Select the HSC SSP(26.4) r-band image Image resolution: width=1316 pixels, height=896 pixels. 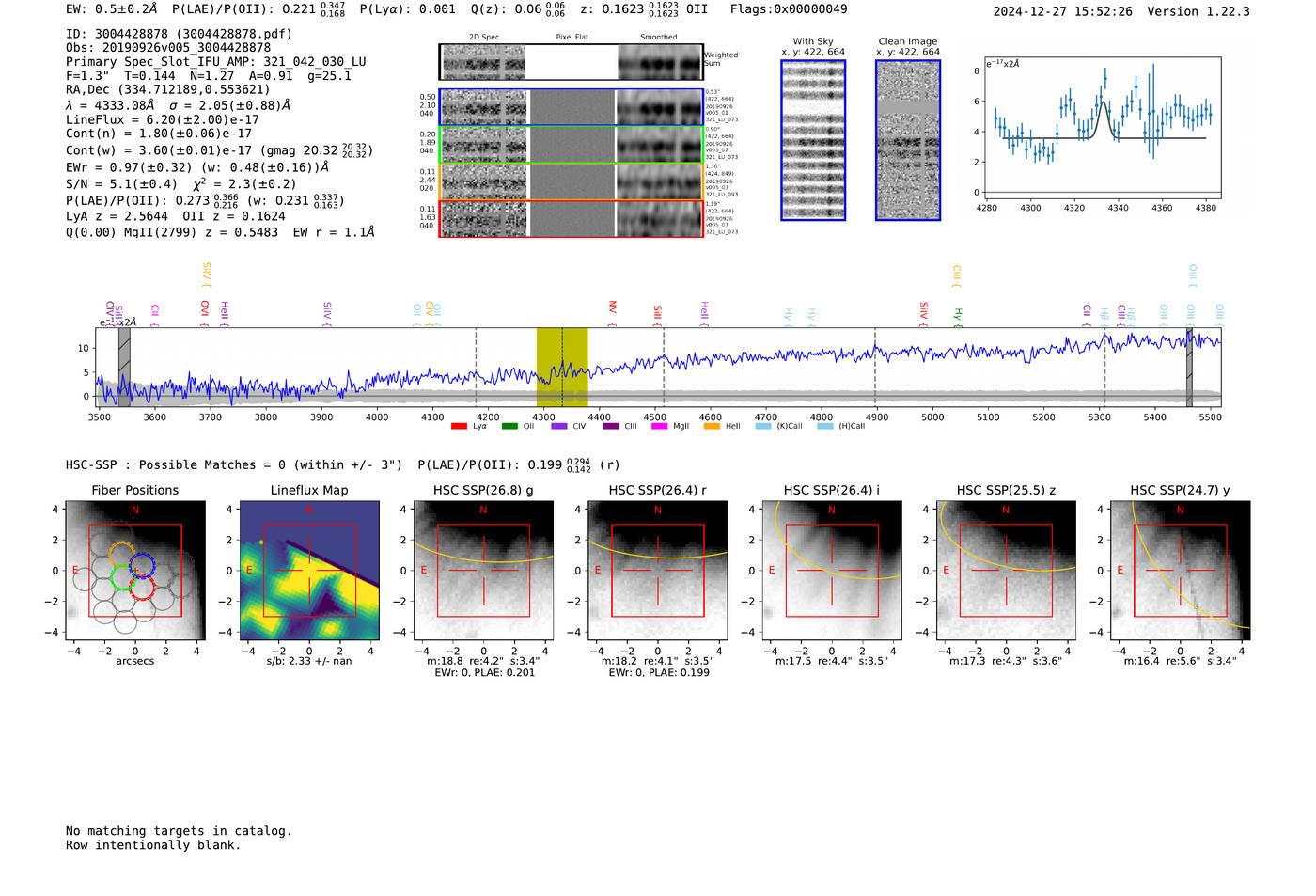point(658,571)
